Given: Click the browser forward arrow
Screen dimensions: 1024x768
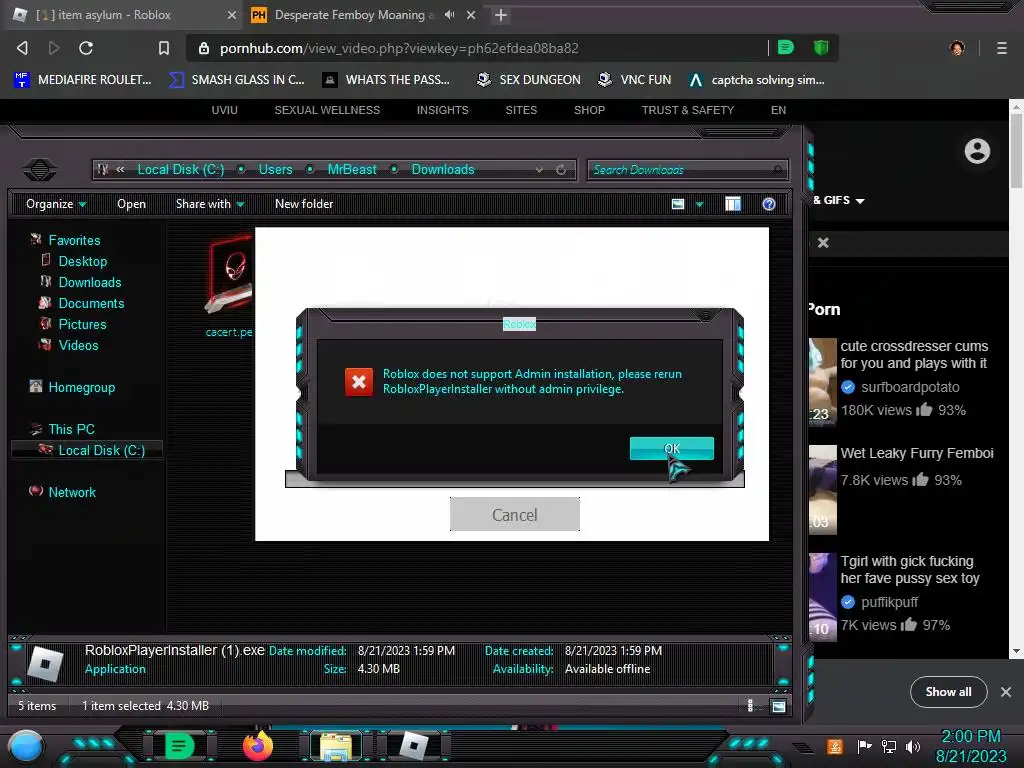Looking at the screenshot, I should tap(54, 48).
